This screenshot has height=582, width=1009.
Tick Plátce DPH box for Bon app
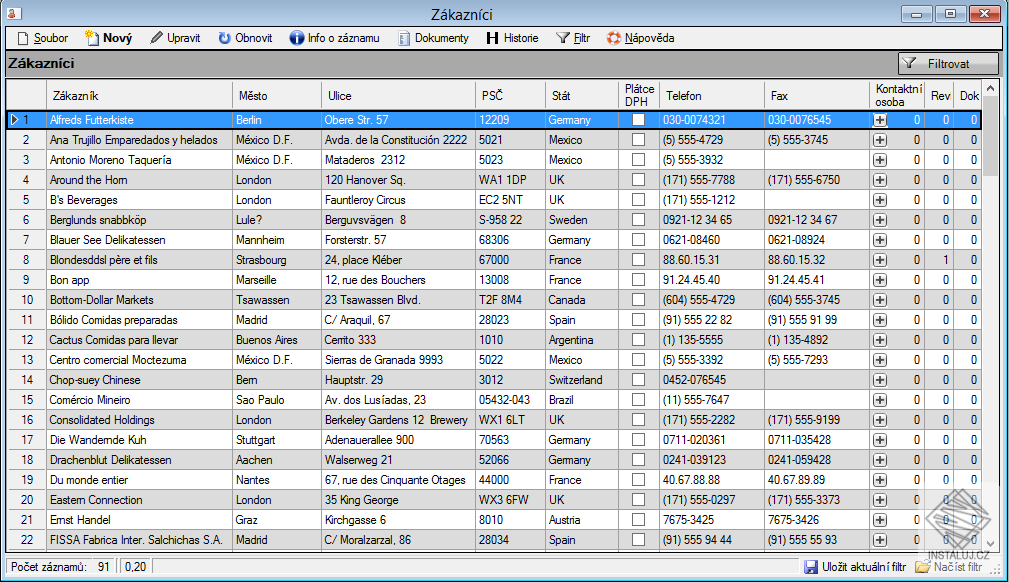click(638, 280)
